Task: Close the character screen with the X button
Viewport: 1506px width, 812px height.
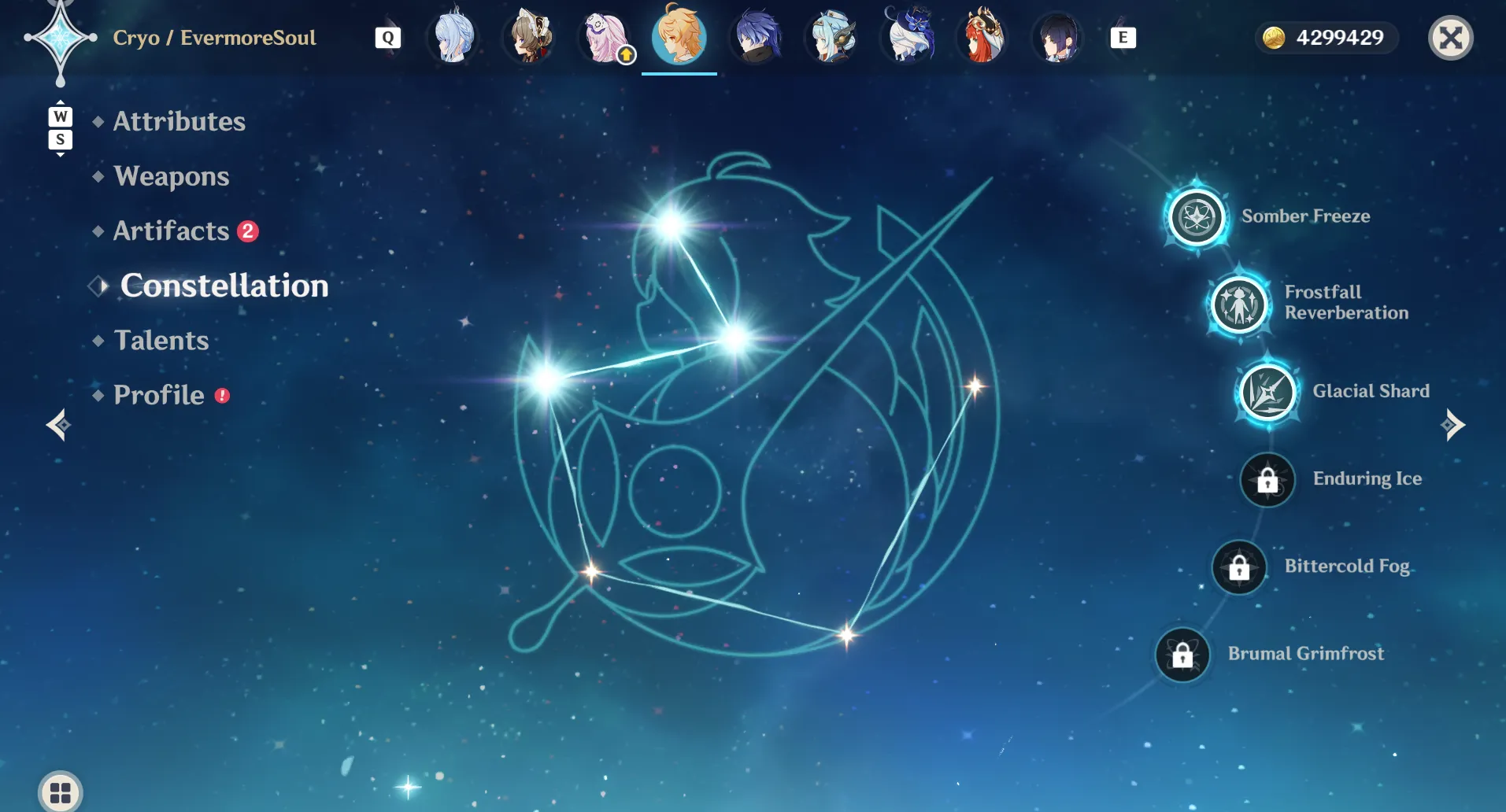Action: click(x=1450, y=38)
